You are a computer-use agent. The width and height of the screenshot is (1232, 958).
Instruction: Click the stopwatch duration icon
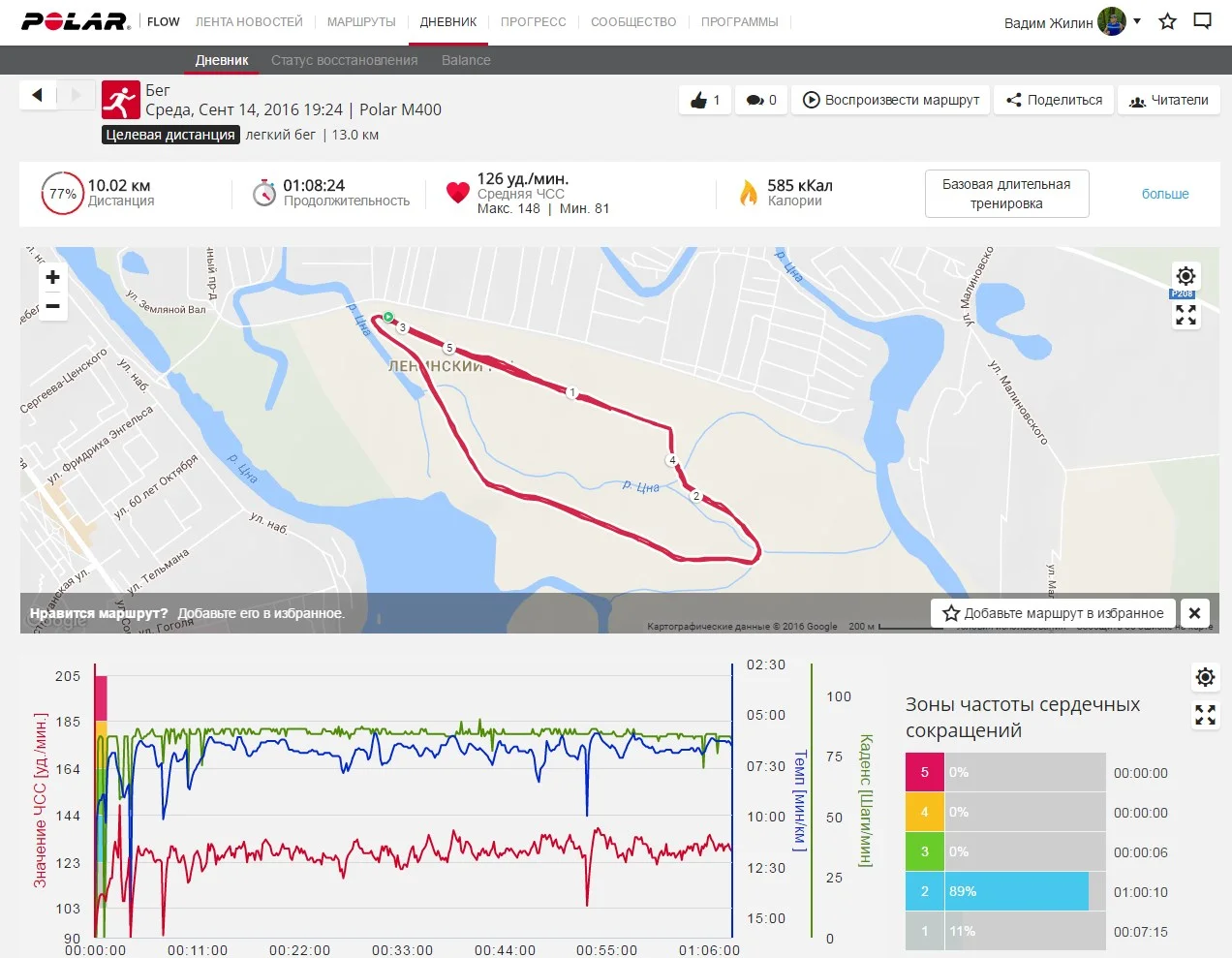click(x=264, y=192)
